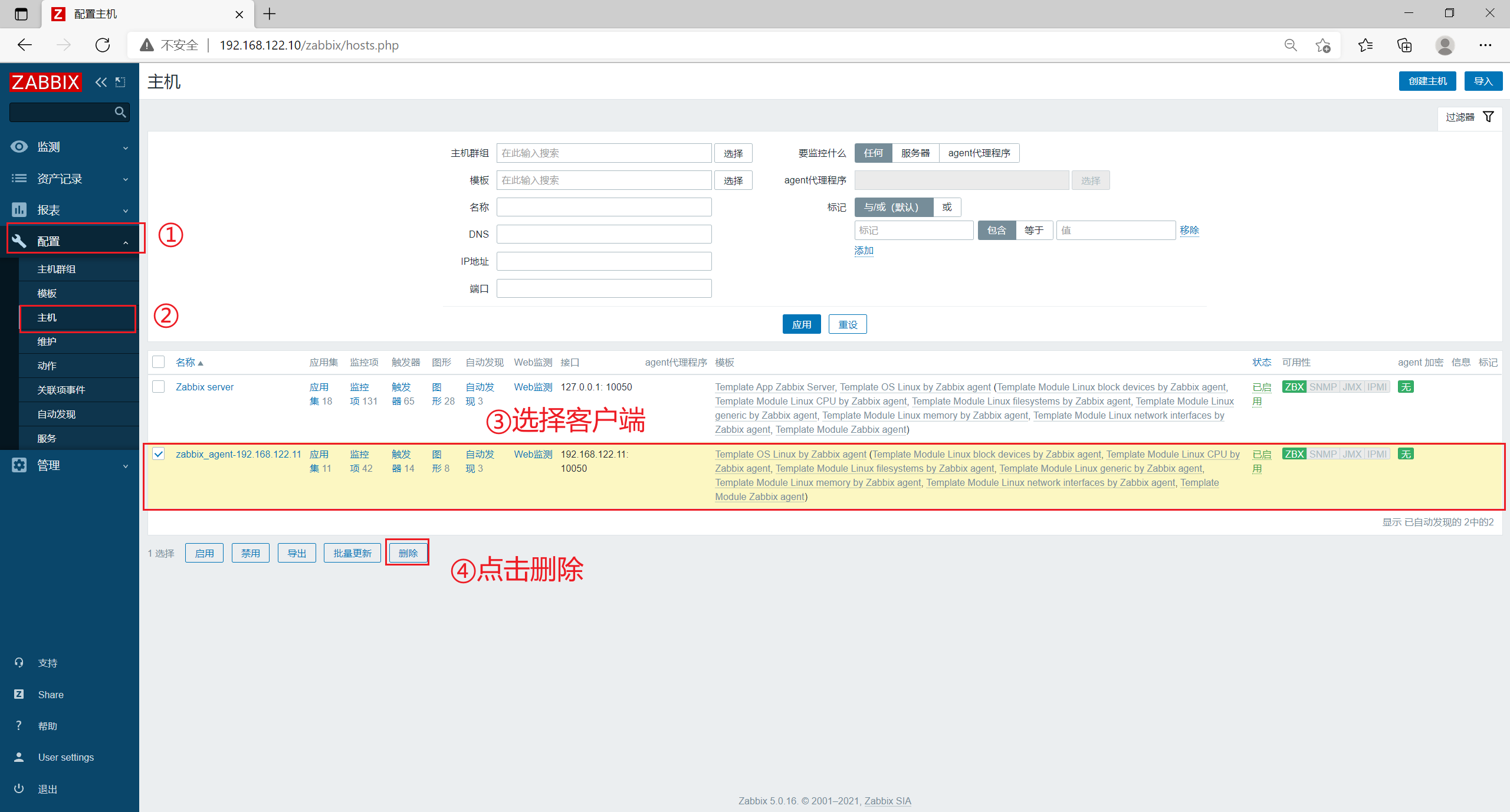Focus the 主机群组 search field

coord(604,153)
